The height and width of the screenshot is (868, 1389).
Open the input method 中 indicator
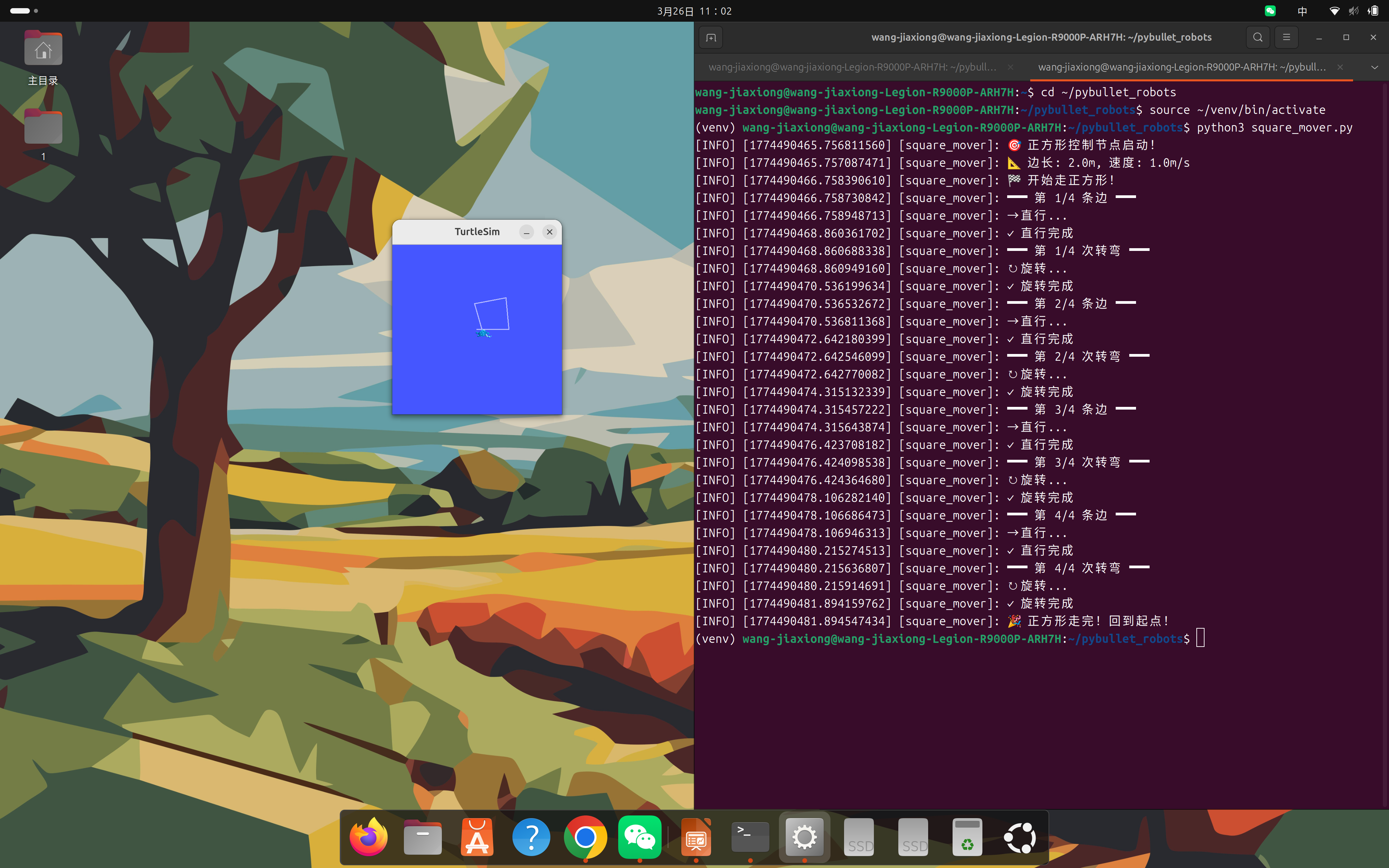tap(1302, 11)
